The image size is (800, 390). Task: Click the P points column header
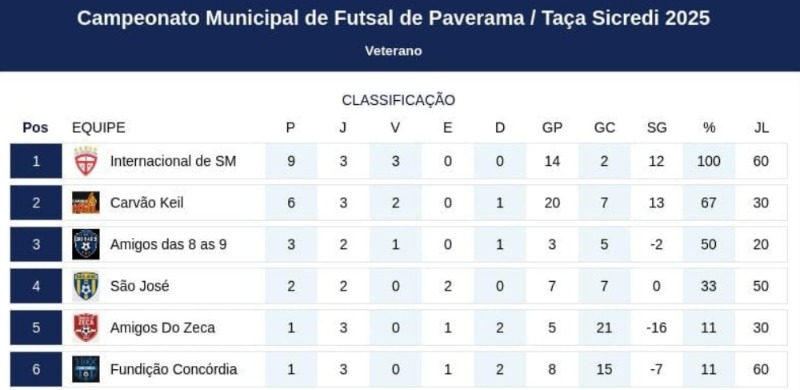pos(290,128)
